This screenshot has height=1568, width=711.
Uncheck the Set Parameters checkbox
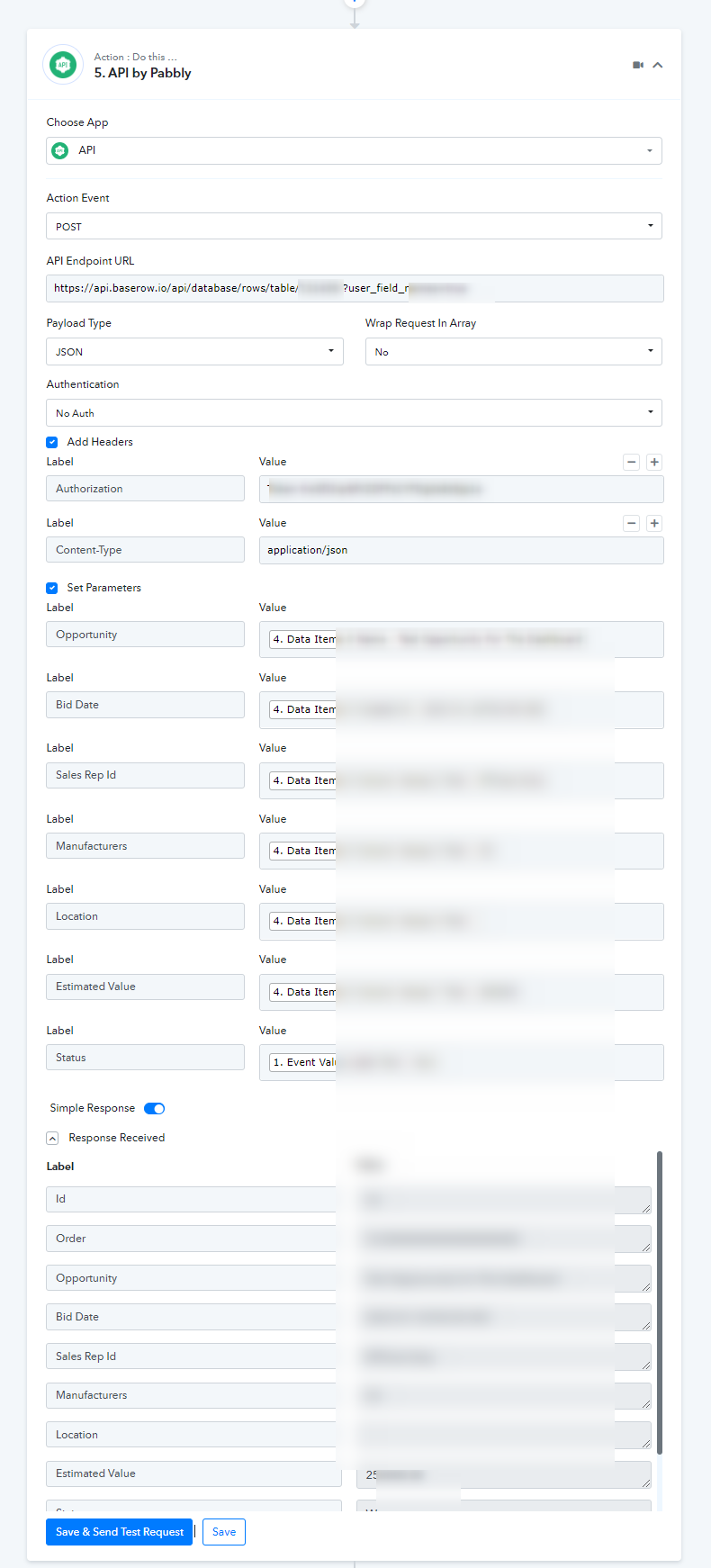(x=52, y=588)
